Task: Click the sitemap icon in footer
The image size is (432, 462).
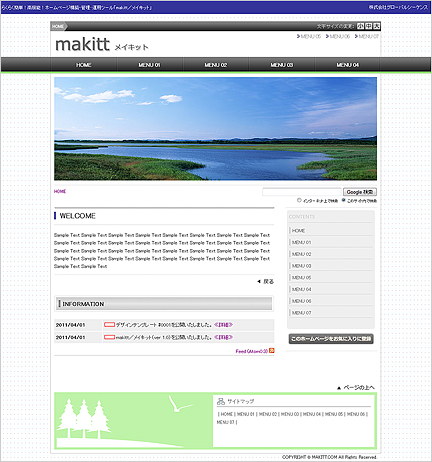Action: pyautogui.click(x=221, y=401)
